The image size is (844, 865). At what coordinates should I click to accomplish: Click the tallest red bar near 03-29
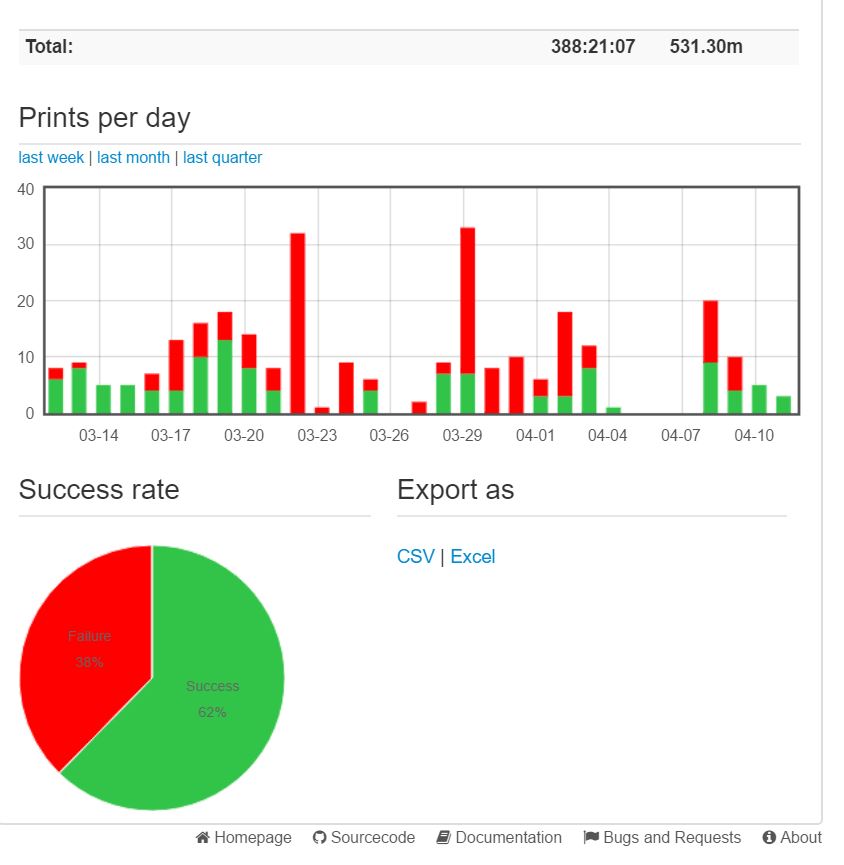click(468, 301)
